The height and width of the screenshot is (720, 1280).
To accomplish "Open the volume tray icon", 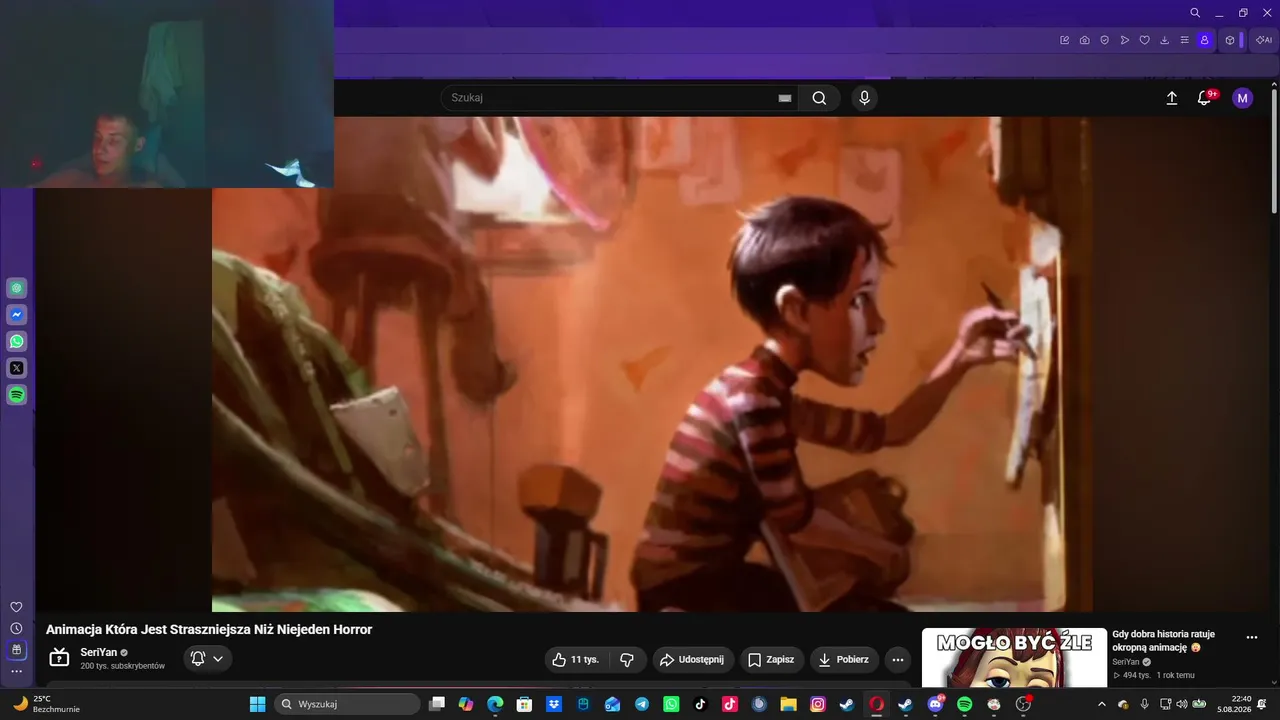I will [1181, 704].
